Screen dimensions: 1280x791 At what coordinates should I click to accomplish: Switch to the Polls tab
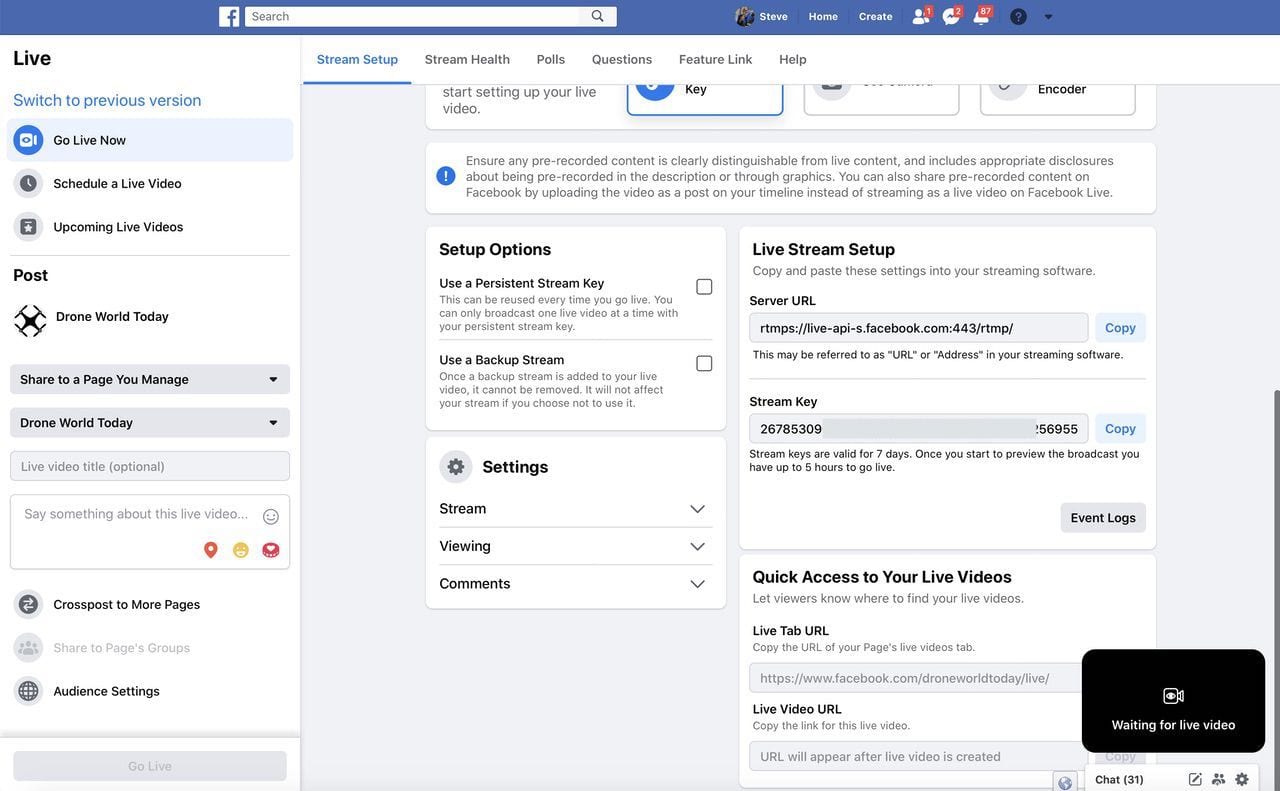[x=551, y=59]
